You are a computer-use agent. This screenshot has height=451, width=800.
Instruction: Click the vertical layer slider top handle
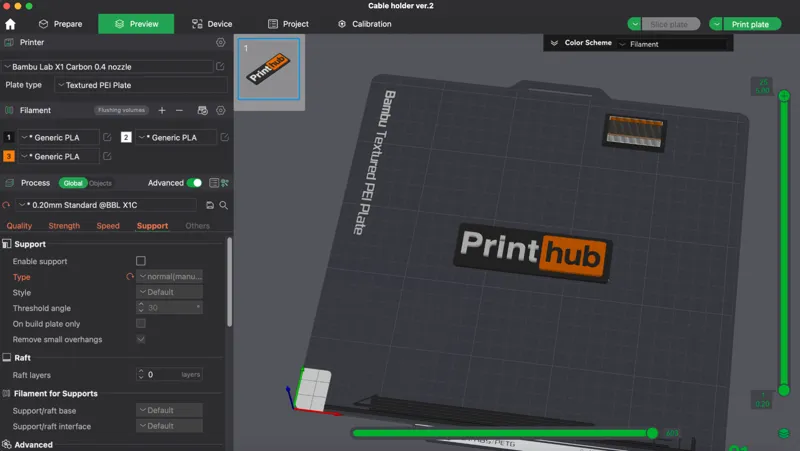784,95
